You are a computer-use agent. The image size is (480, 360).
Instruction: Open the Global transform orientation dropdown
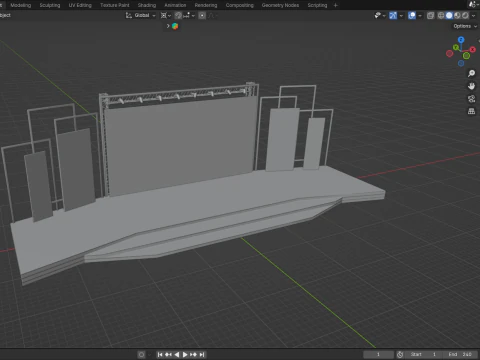pyautogui.click(x=140, y=15)
